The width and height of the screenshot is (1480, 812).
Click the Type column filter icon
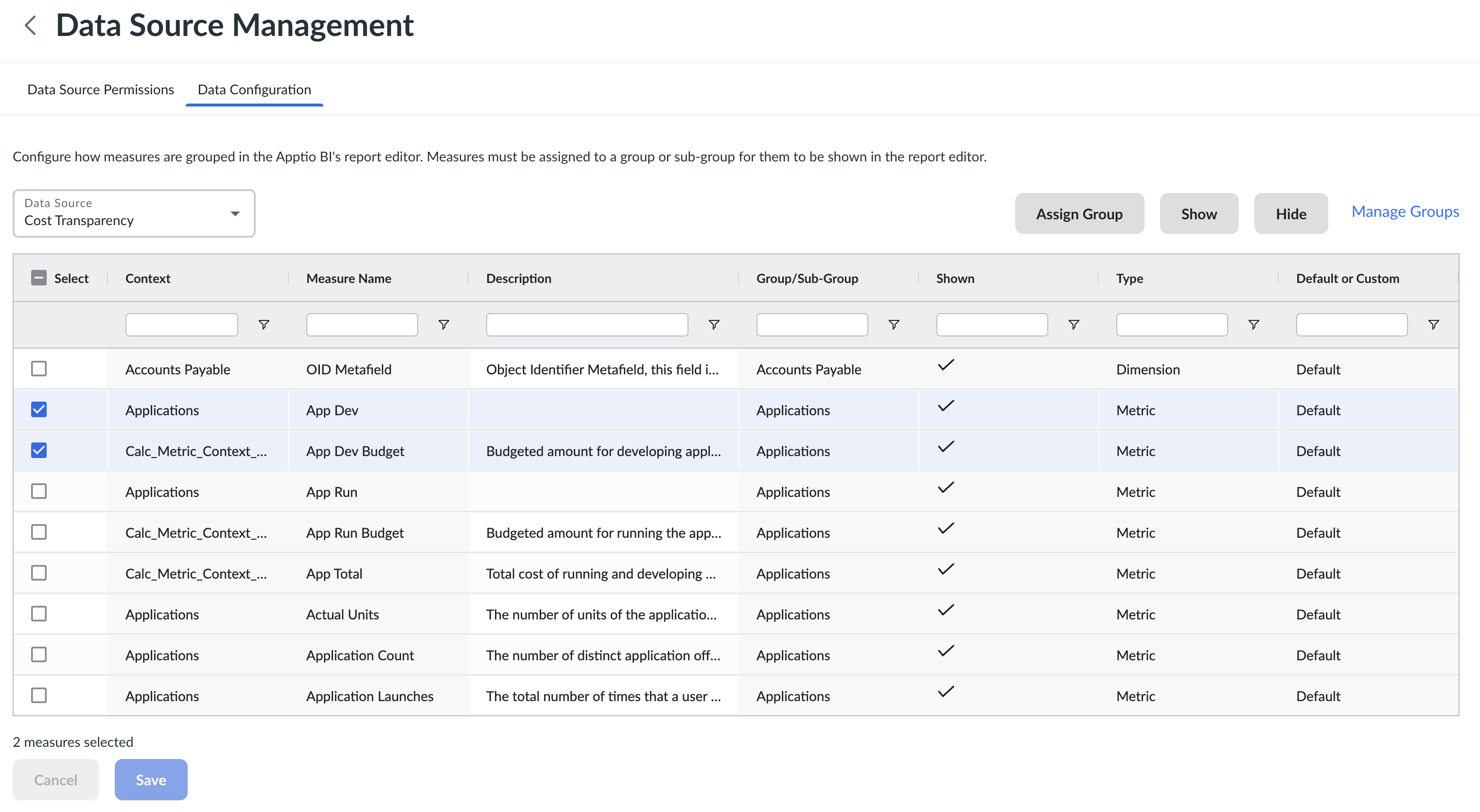click(1253, 325)
